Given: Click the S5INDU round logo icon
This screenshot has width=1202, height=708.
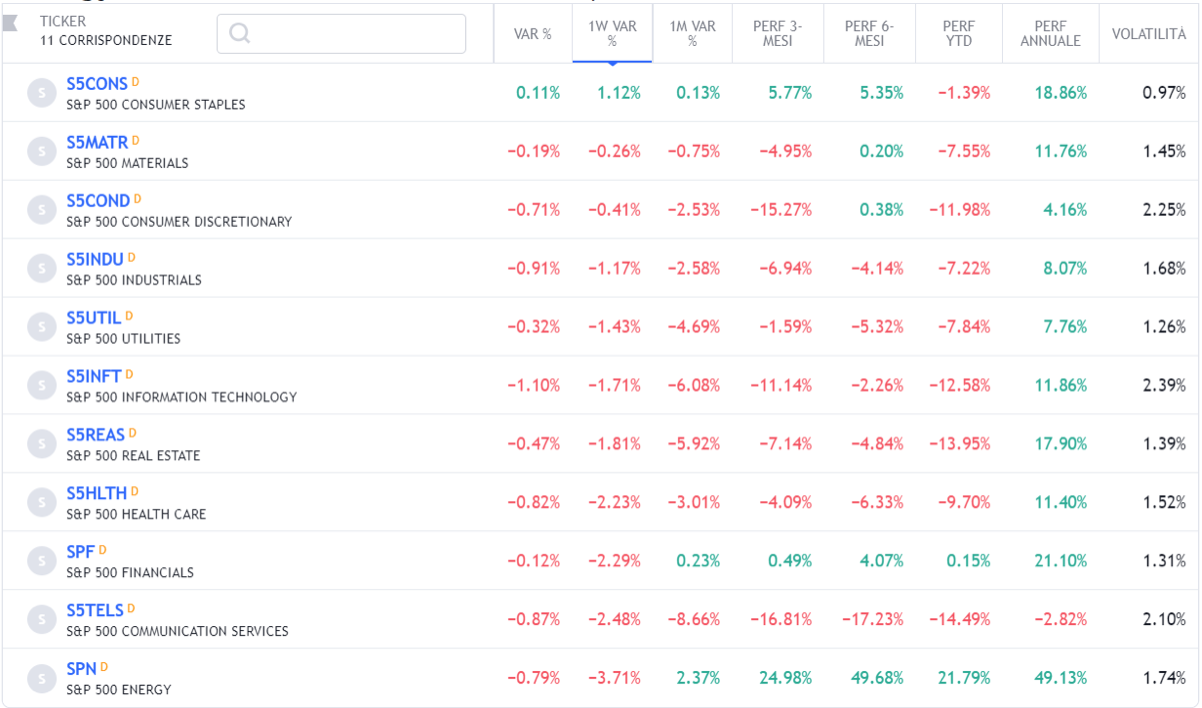Looking at the screenshot, I should pos(41,268).
